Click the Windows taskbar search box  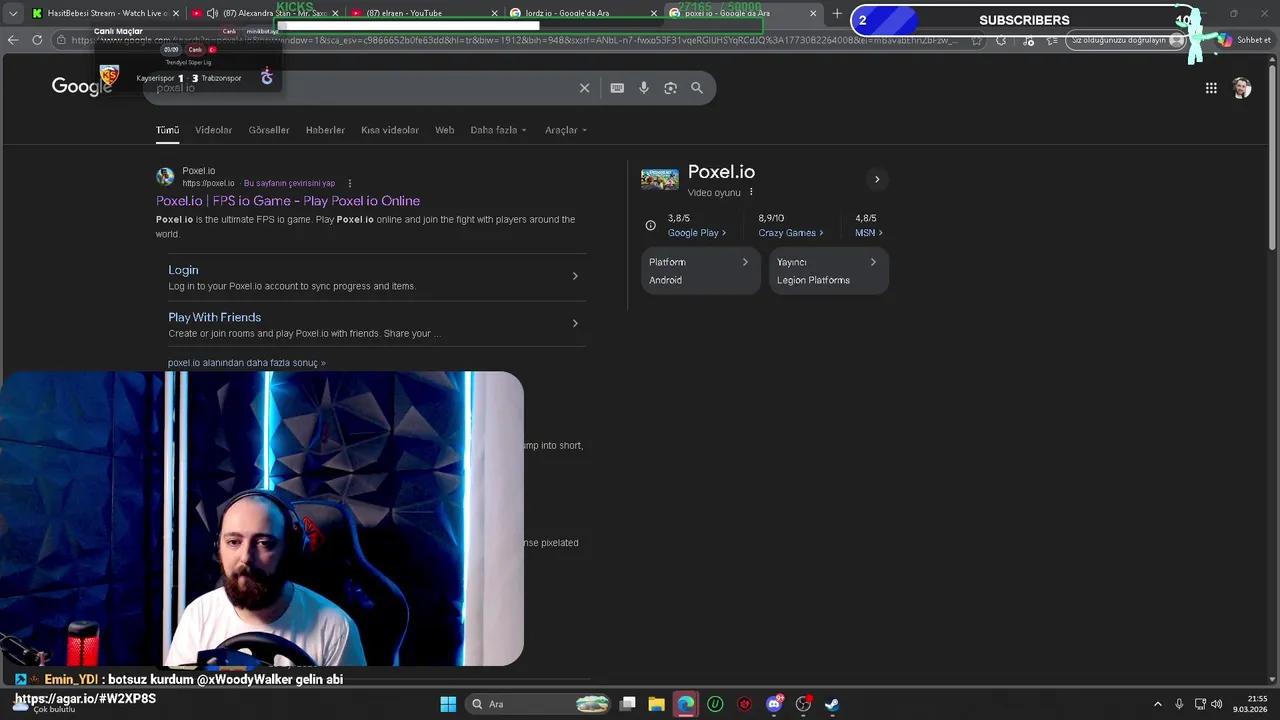pyautogui.click(x=540, y=704)
